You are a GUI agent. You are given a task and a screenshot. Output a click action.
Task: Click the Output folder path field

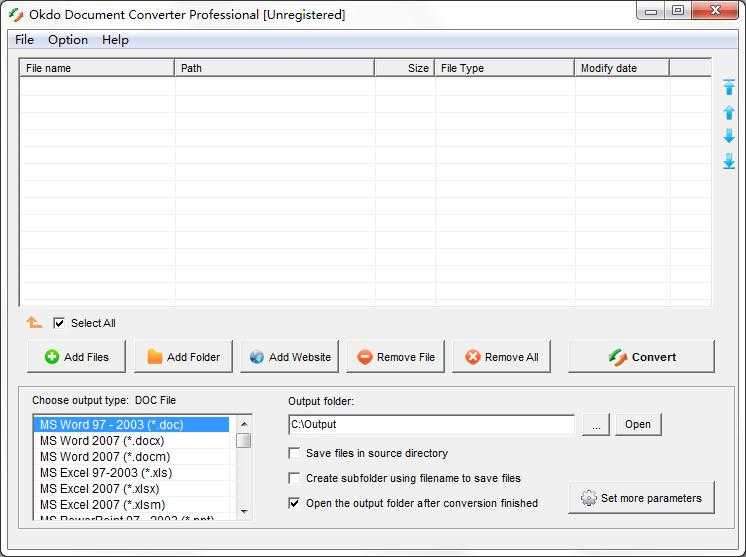click(x=430, y=425)
